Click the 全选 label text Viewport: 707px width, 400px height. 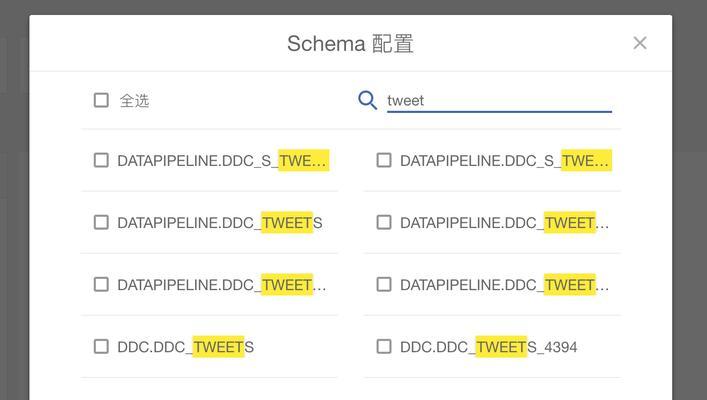pyautogui.click(x=134, y=101)
